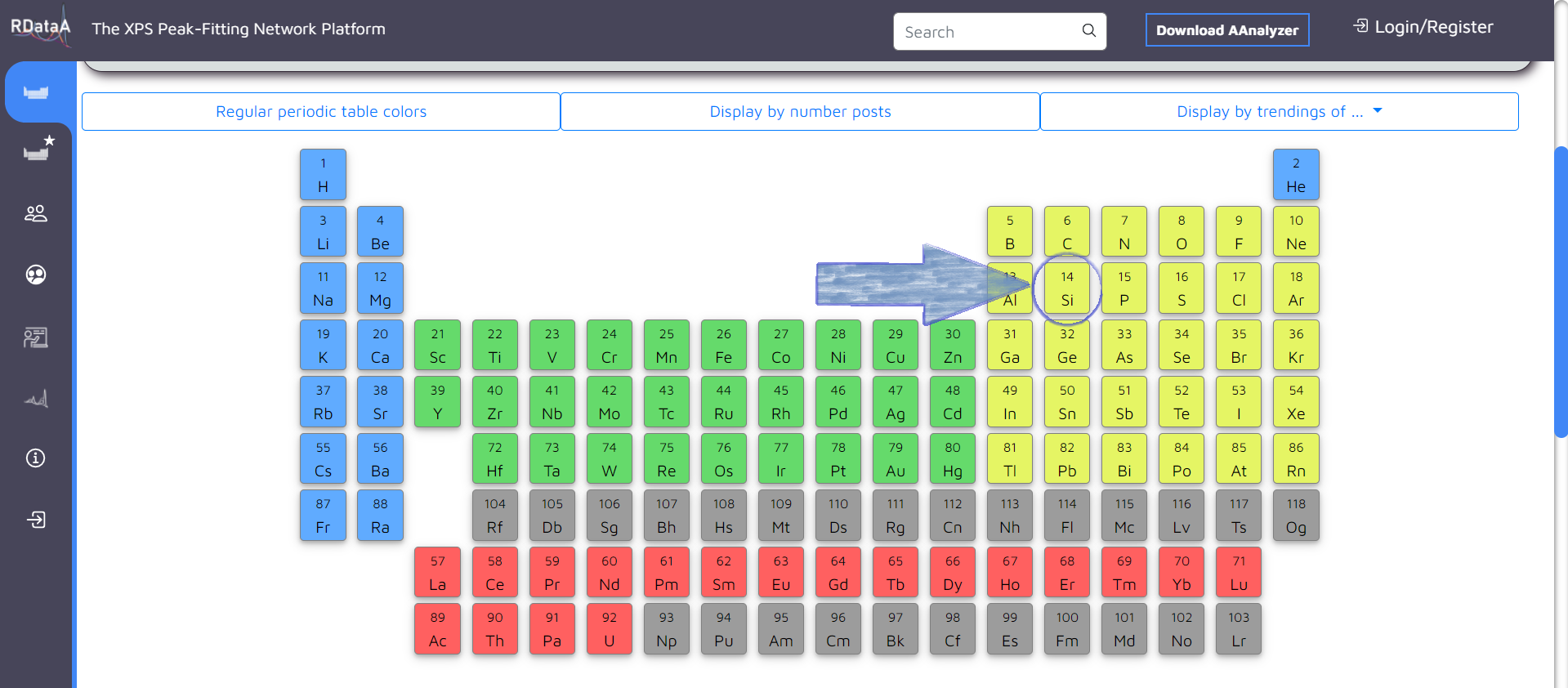
Task: Open the starred periodic table icon
Action: click(x=38, y=150)
